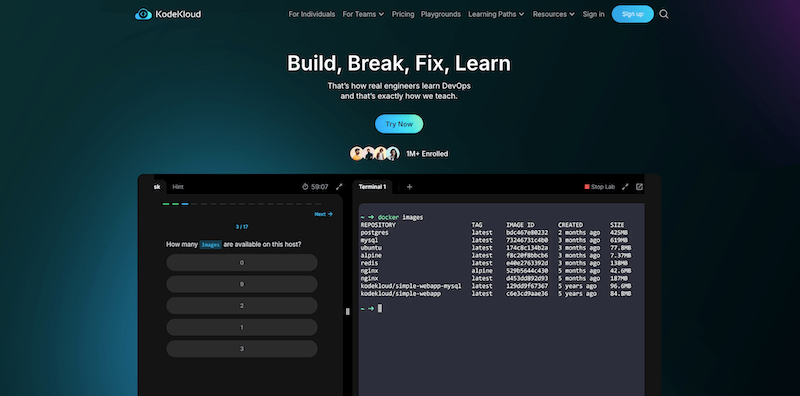Choose answer option 3

tap(242, 349)
